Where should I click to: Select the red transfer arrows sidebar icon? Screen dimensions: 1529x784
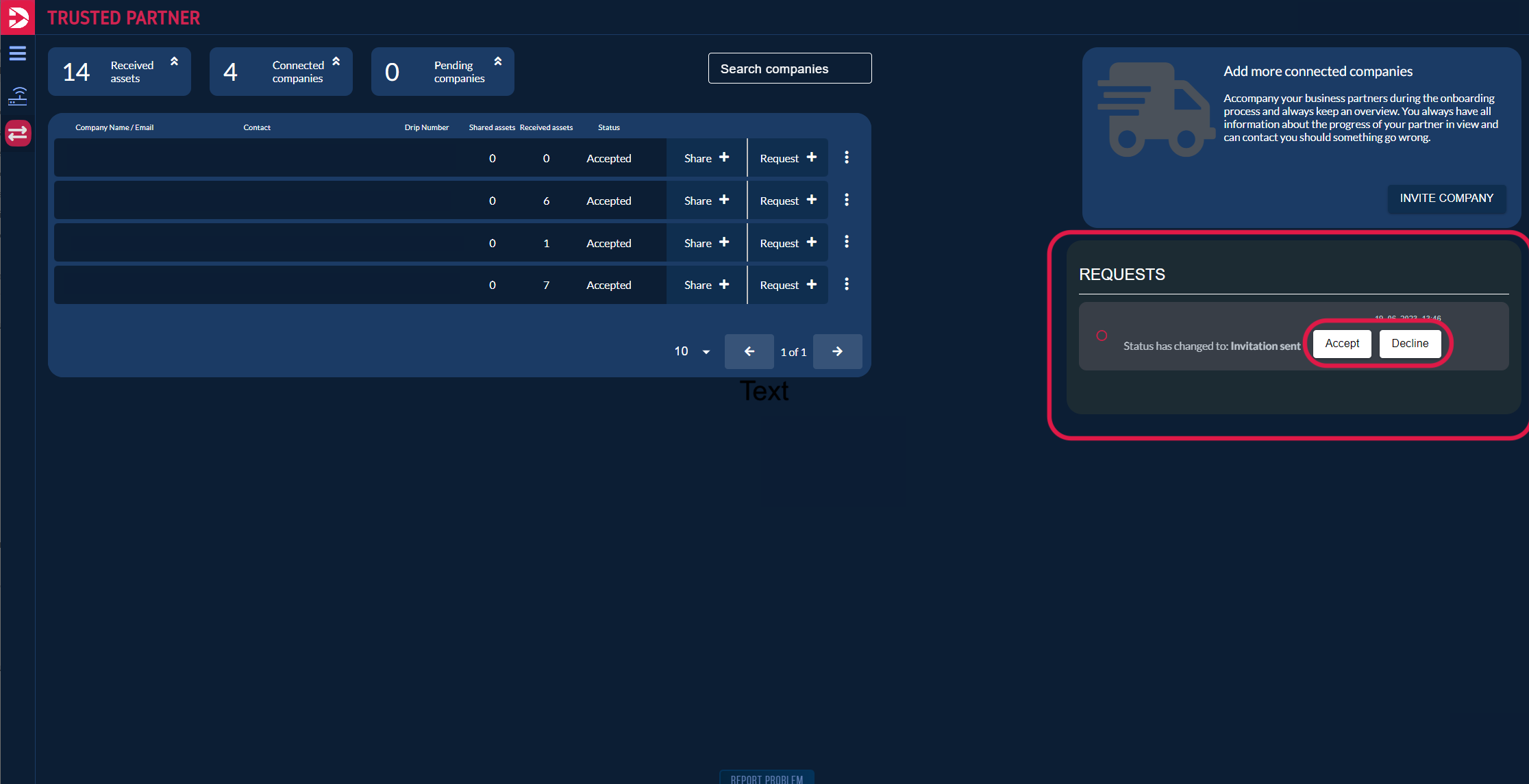point(18,133)
